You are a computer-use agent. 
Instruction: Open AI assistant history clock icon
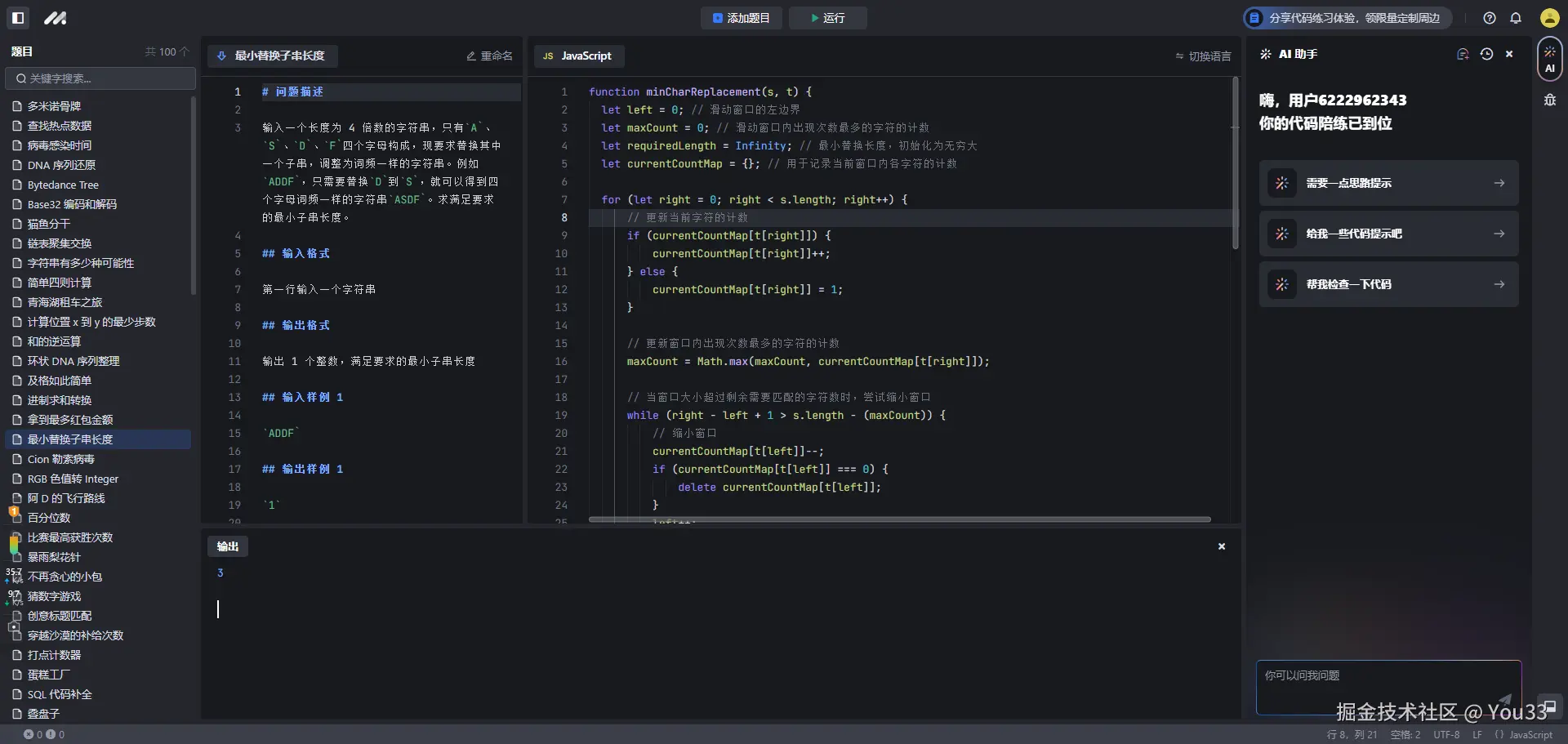tap(1486, 54)
